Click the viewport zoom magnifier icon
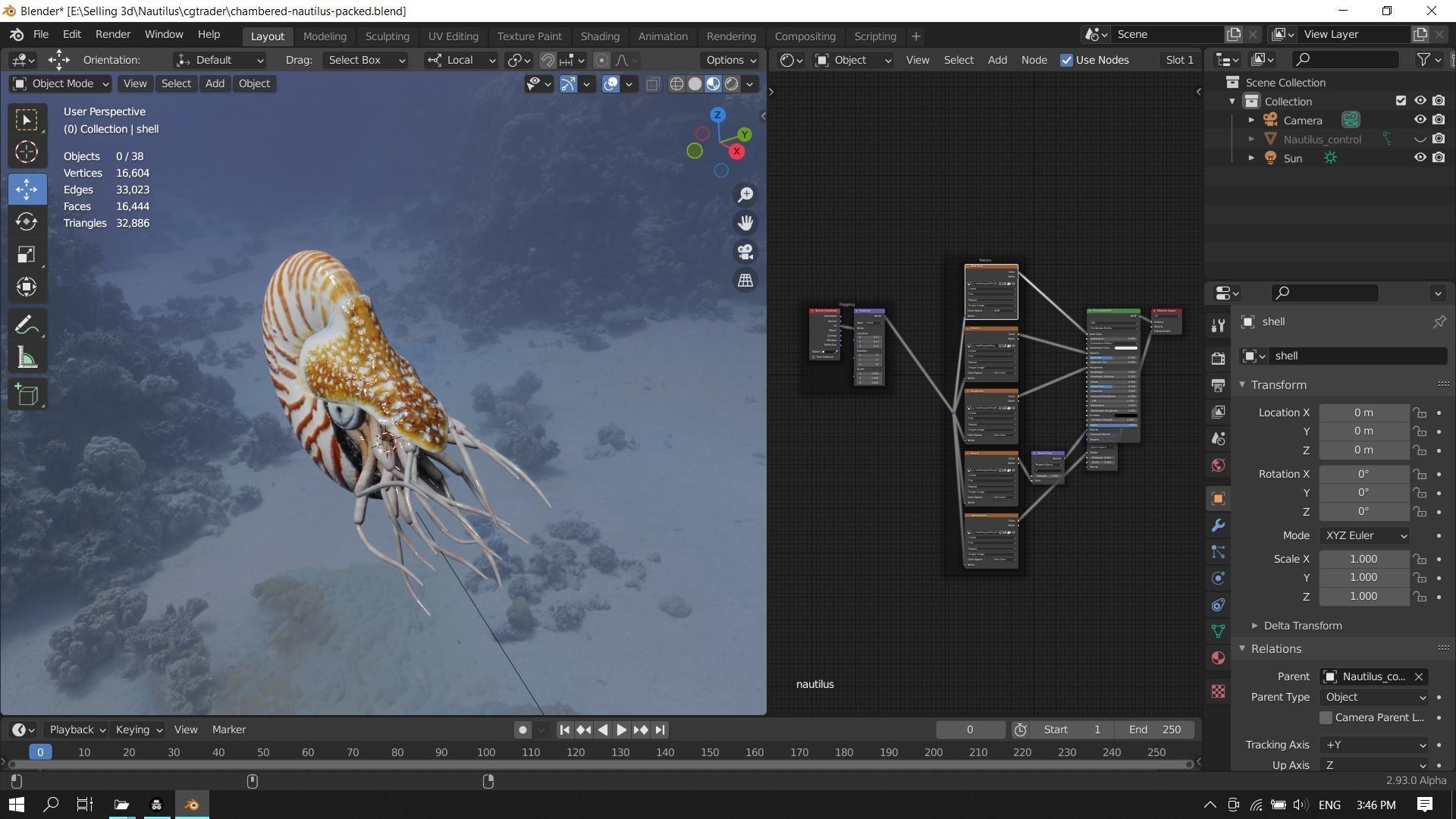 tap(745, 195)
